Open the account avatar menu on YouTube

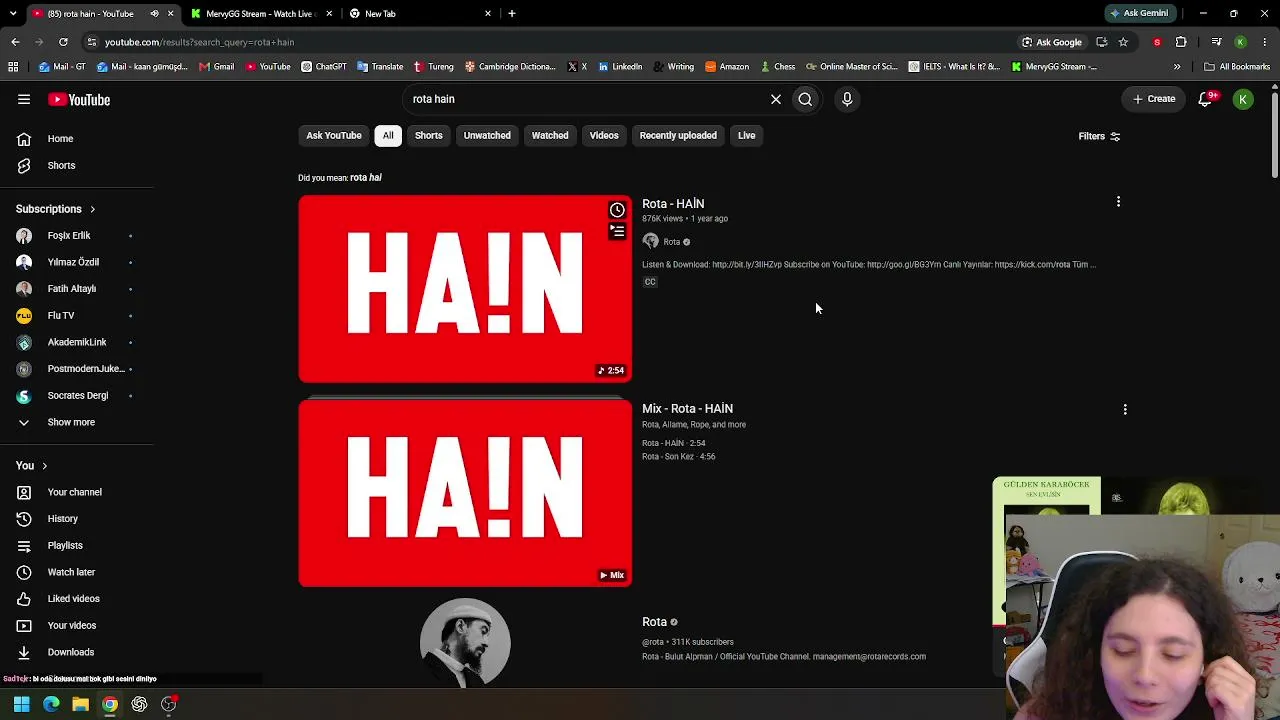point(1243,99)
